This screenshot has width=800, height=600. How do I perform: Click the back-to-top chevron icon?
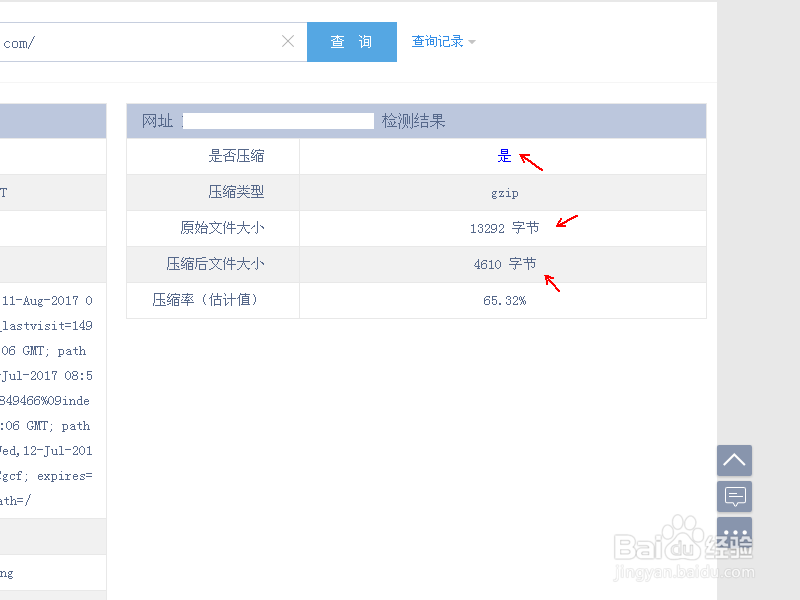tap(734, 460)
